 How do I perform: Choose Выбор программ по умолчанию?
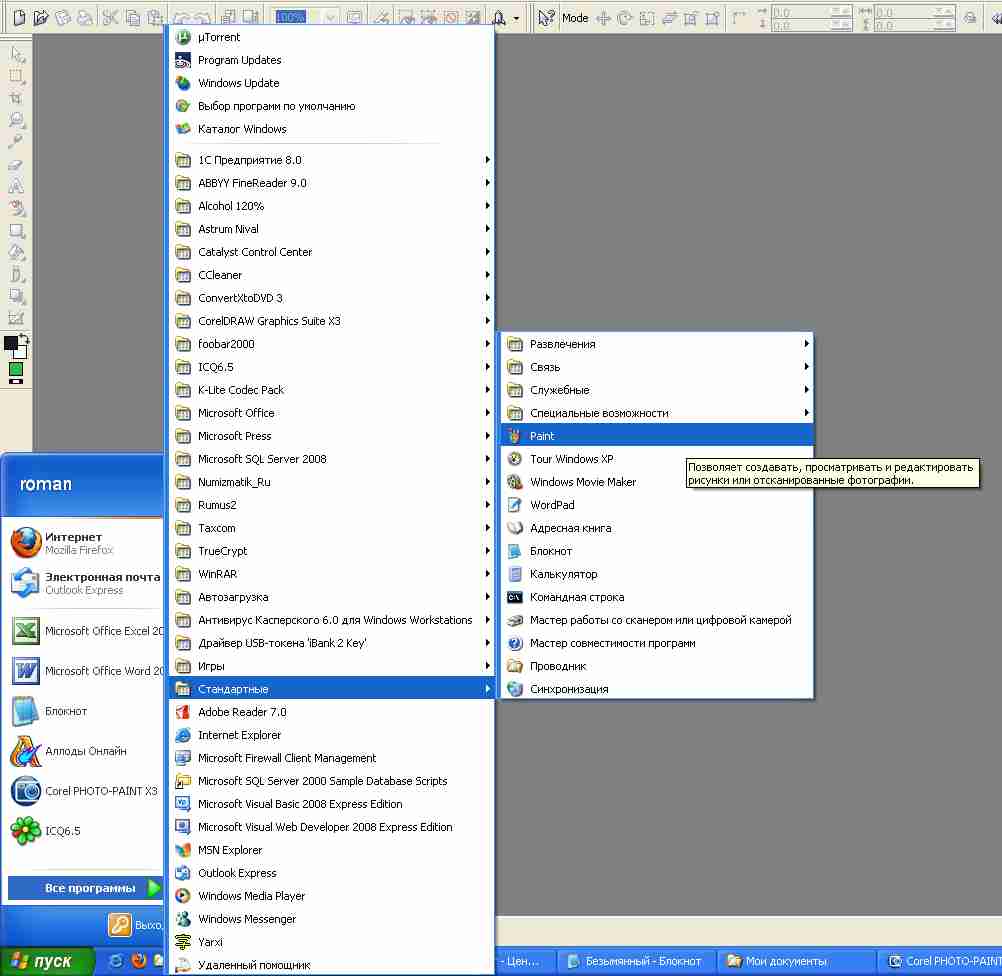331,106
